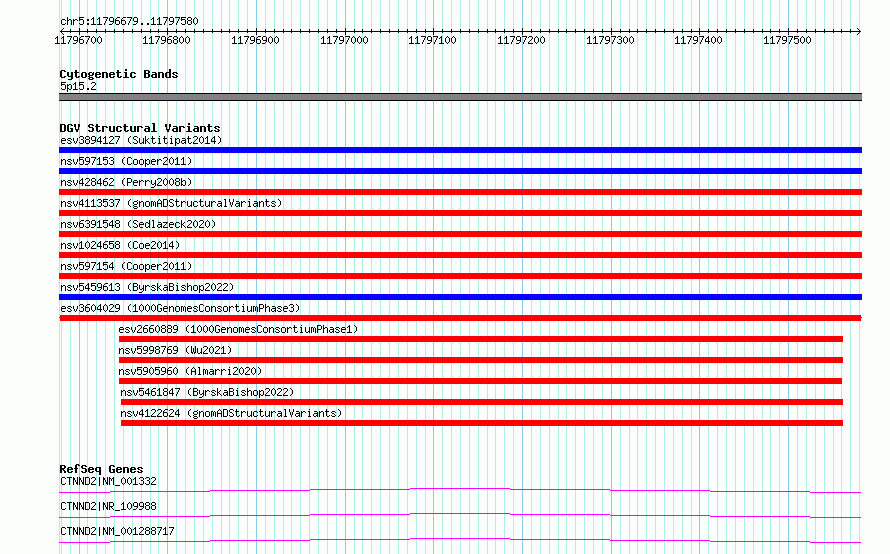Open nsv5998769 (Wu2021) variant label

(x=175, y=350)
